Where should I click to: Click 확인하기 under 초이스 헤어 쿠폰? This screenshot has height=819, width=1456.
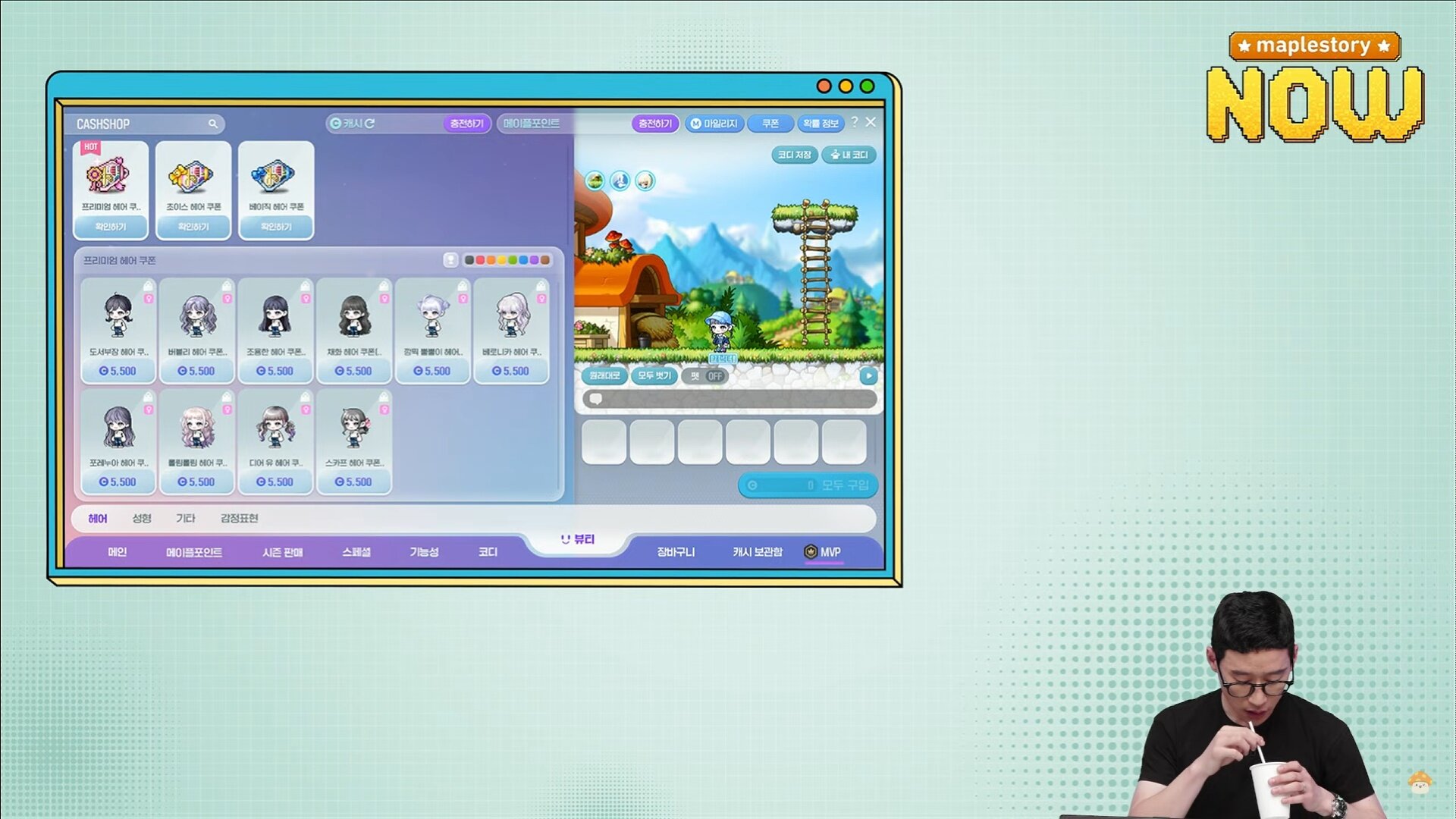[193, 227]
